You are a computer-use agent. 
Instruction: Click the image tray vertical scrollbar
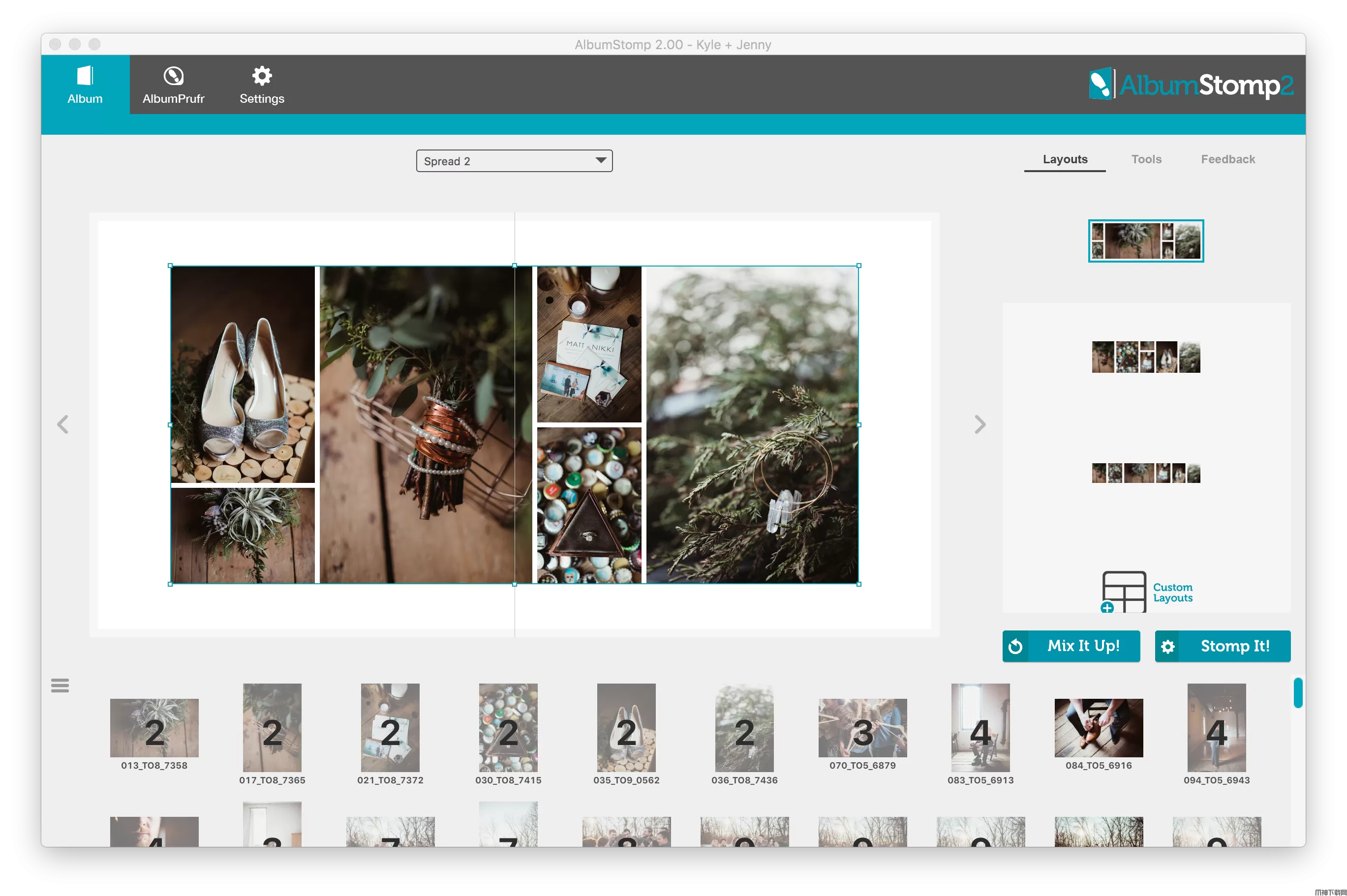click(x=1298, y=692)
